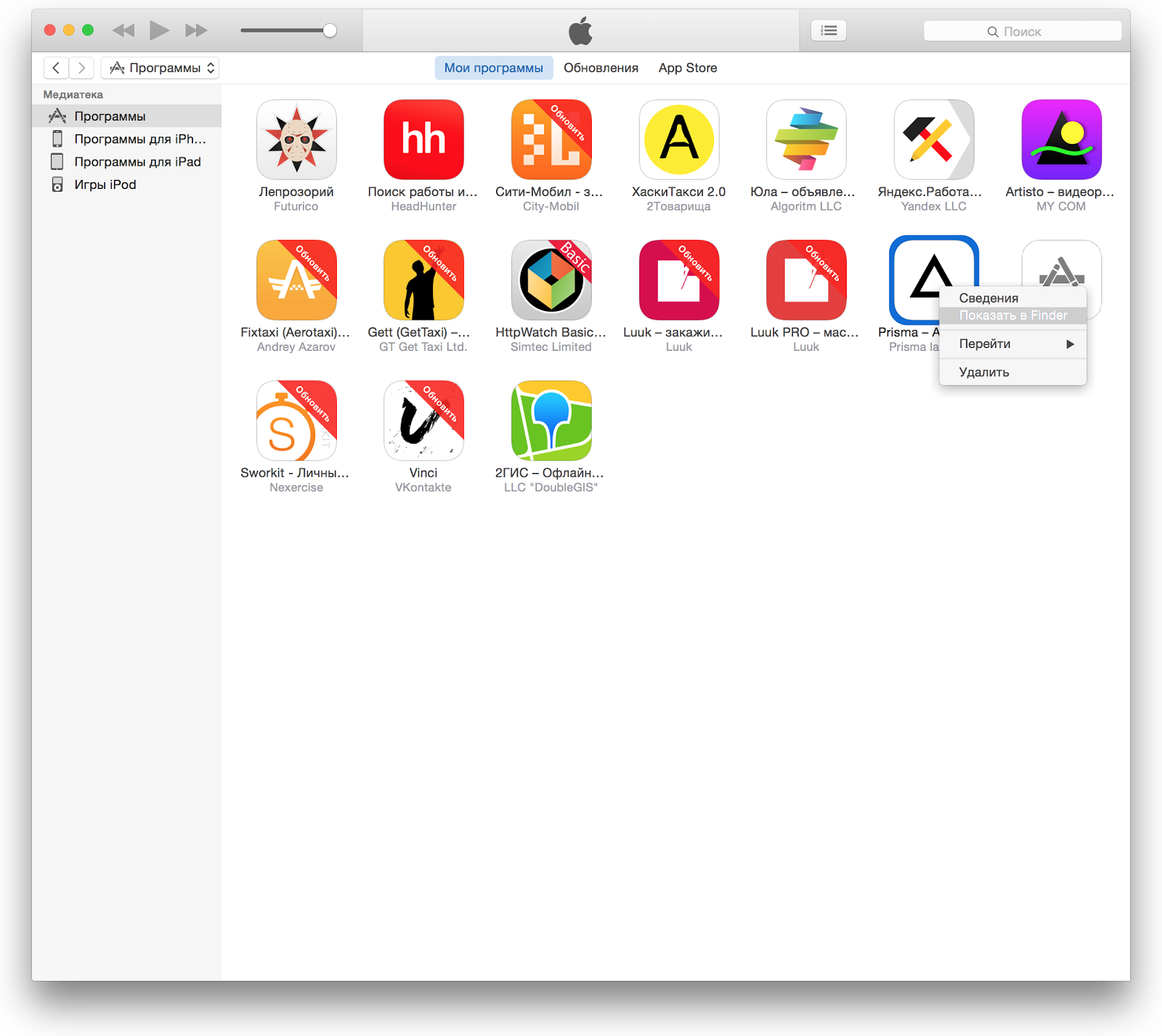
Task: Click the Поиск search field
Action: (x=1023, y=31)
